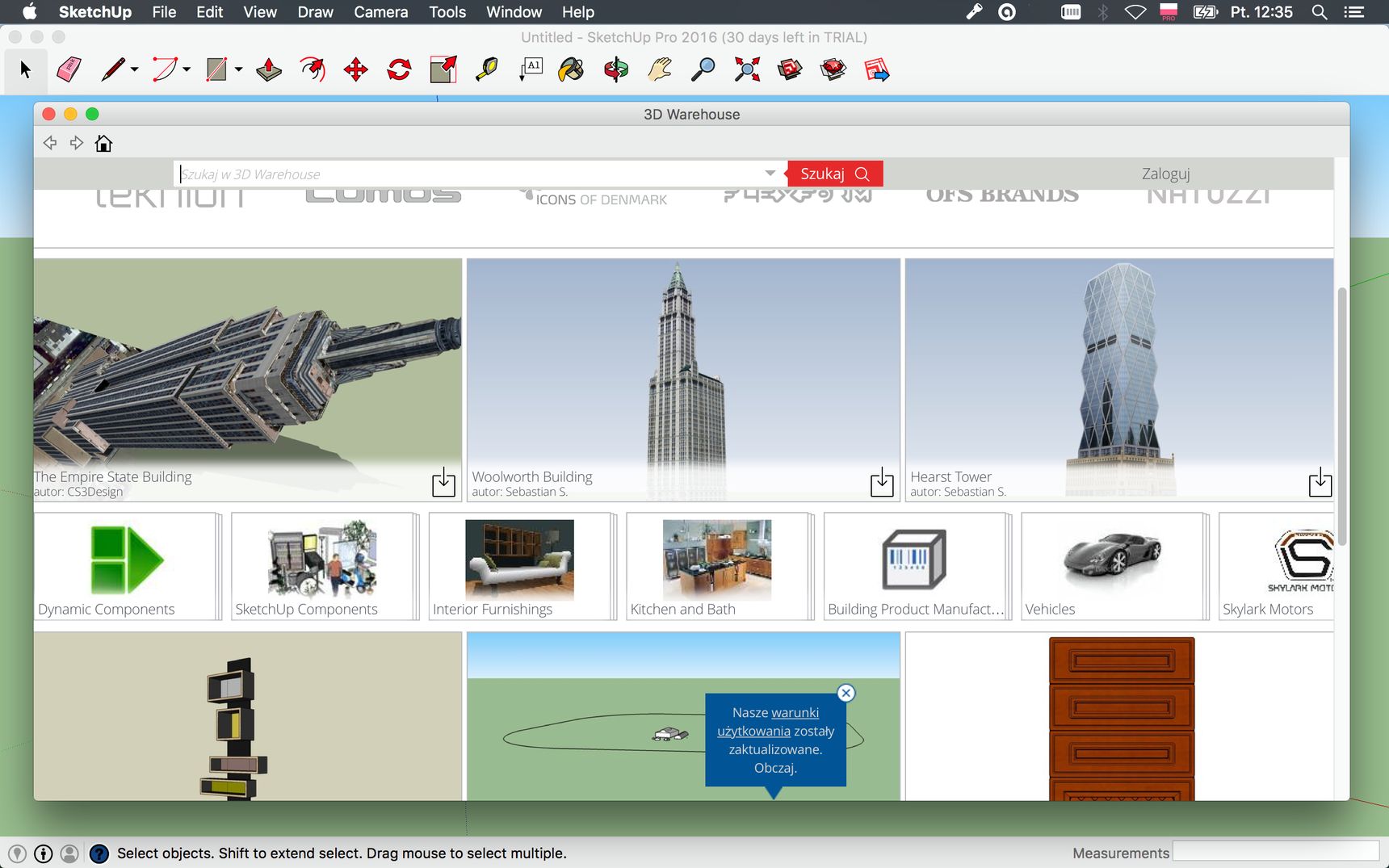Screen dimensions: 1389x868
Task: Download the Woolworth Building model
Action: tap(882, 482)
